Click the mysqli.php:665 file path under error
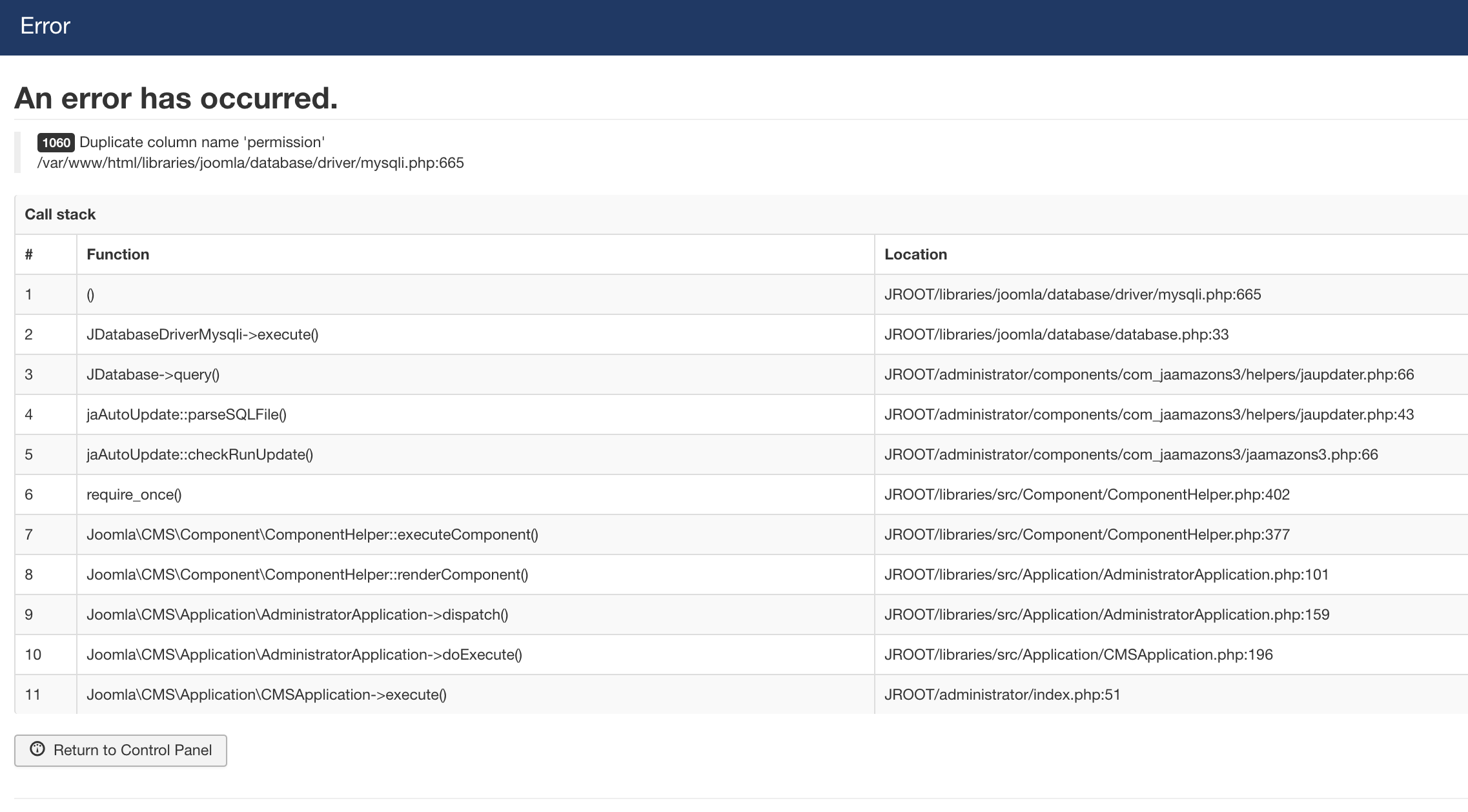The image size is (1468, 812). coord(250,163)
